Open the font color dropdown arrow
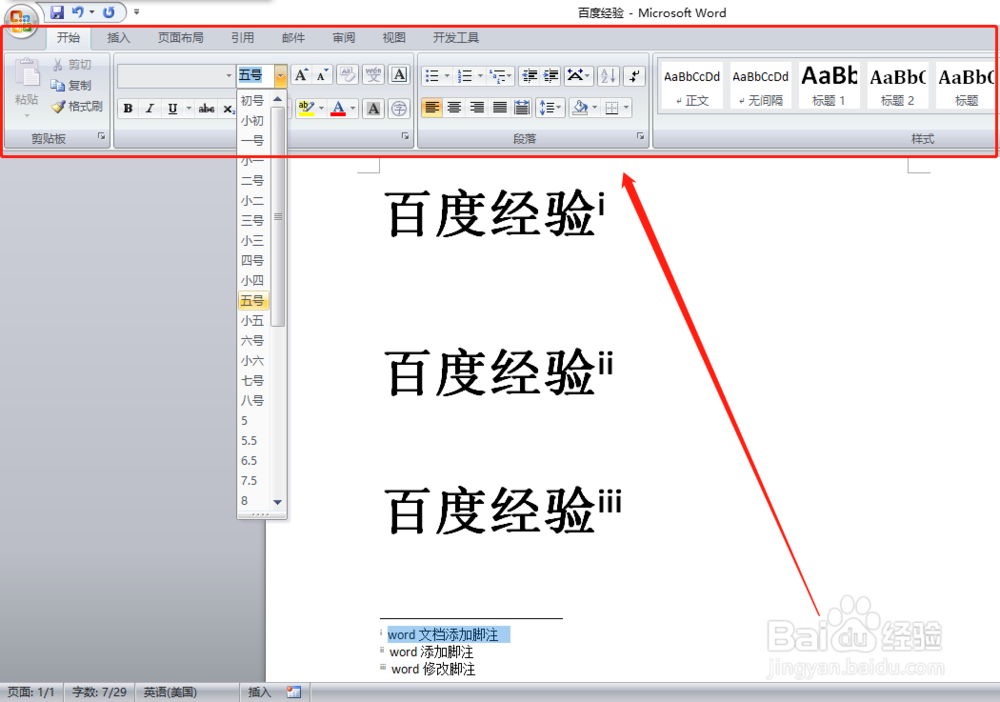1000x702 pixels. (x=353, y=108)
